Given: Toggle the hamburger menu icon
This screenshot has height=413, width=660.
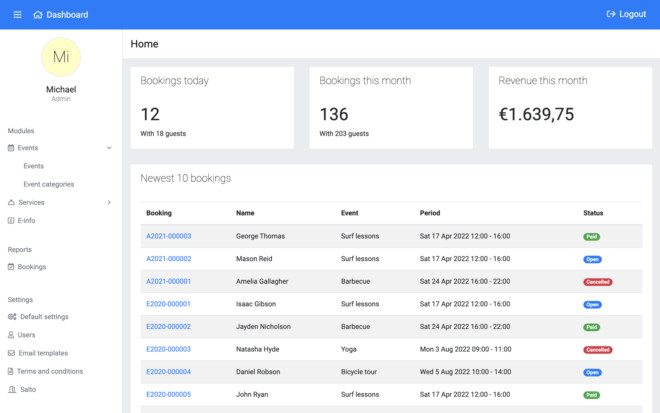Looking at the screenshot, I should point(17,15).
